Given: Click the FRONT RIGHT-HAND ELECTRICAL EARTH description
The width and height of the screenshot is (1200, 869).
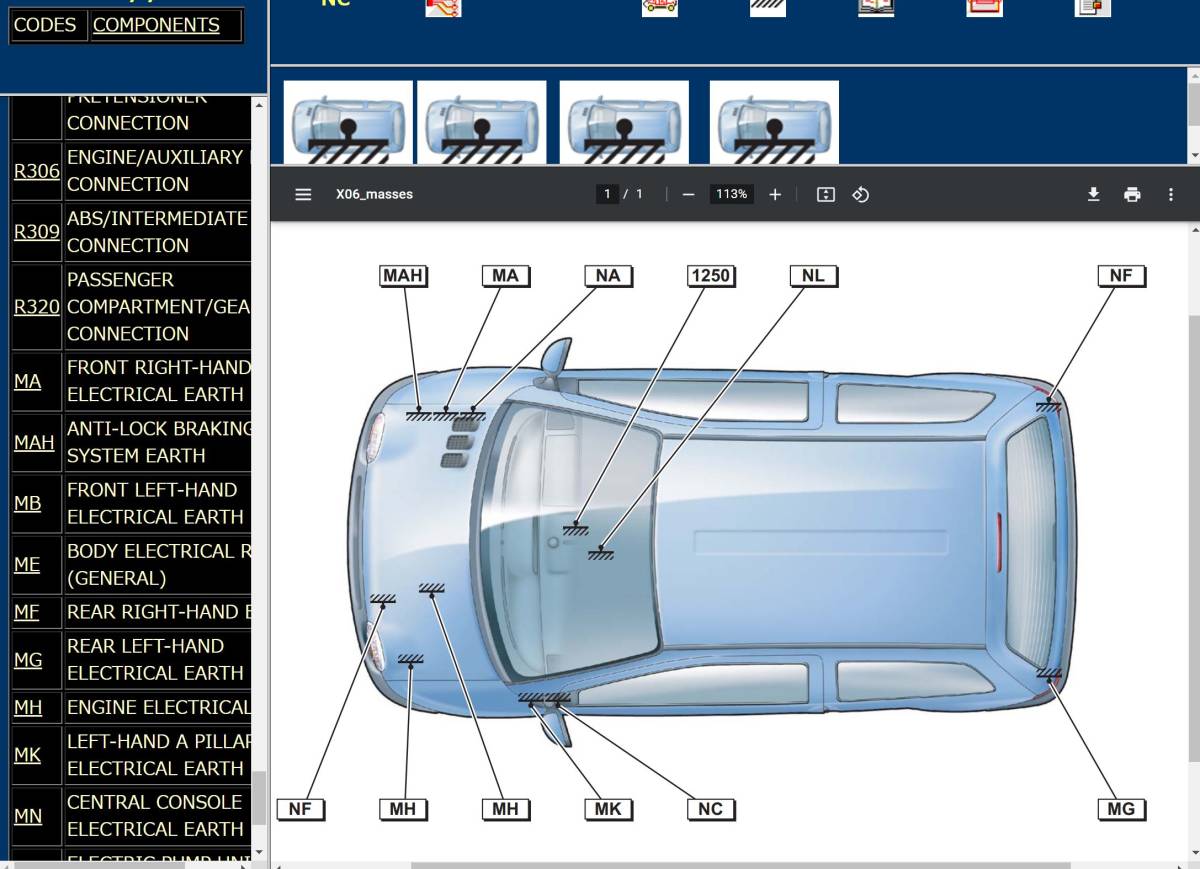Looking at the screenshot, I should [x=158, y=381].
